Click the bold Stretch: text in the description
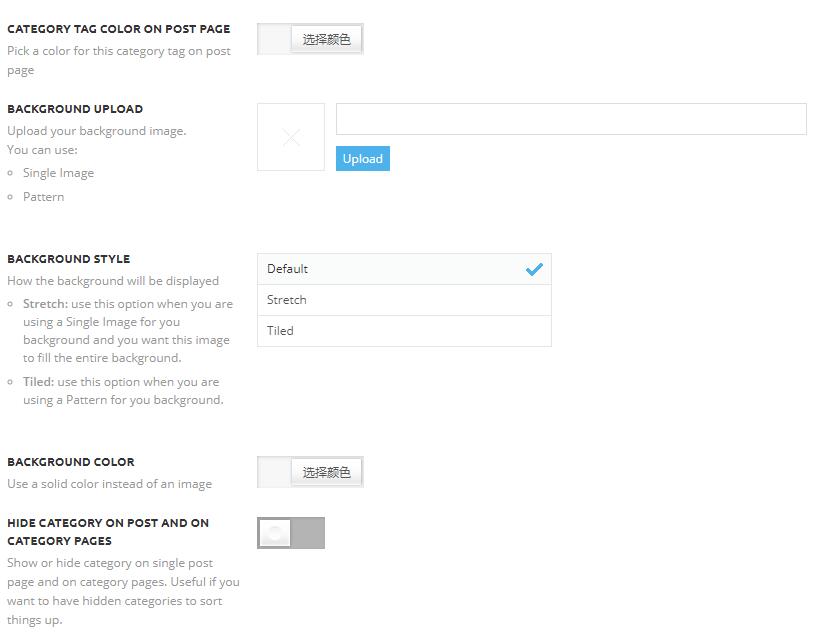 [45, 304]
